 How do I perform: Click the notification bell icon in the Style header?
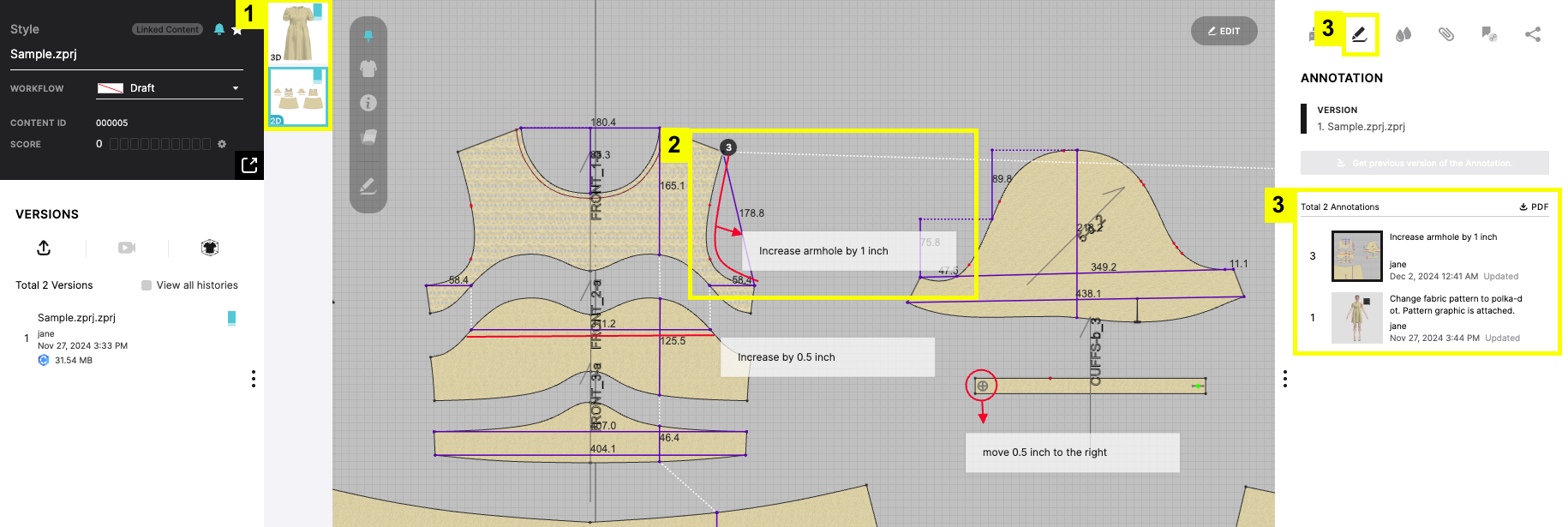pos(219,29)
